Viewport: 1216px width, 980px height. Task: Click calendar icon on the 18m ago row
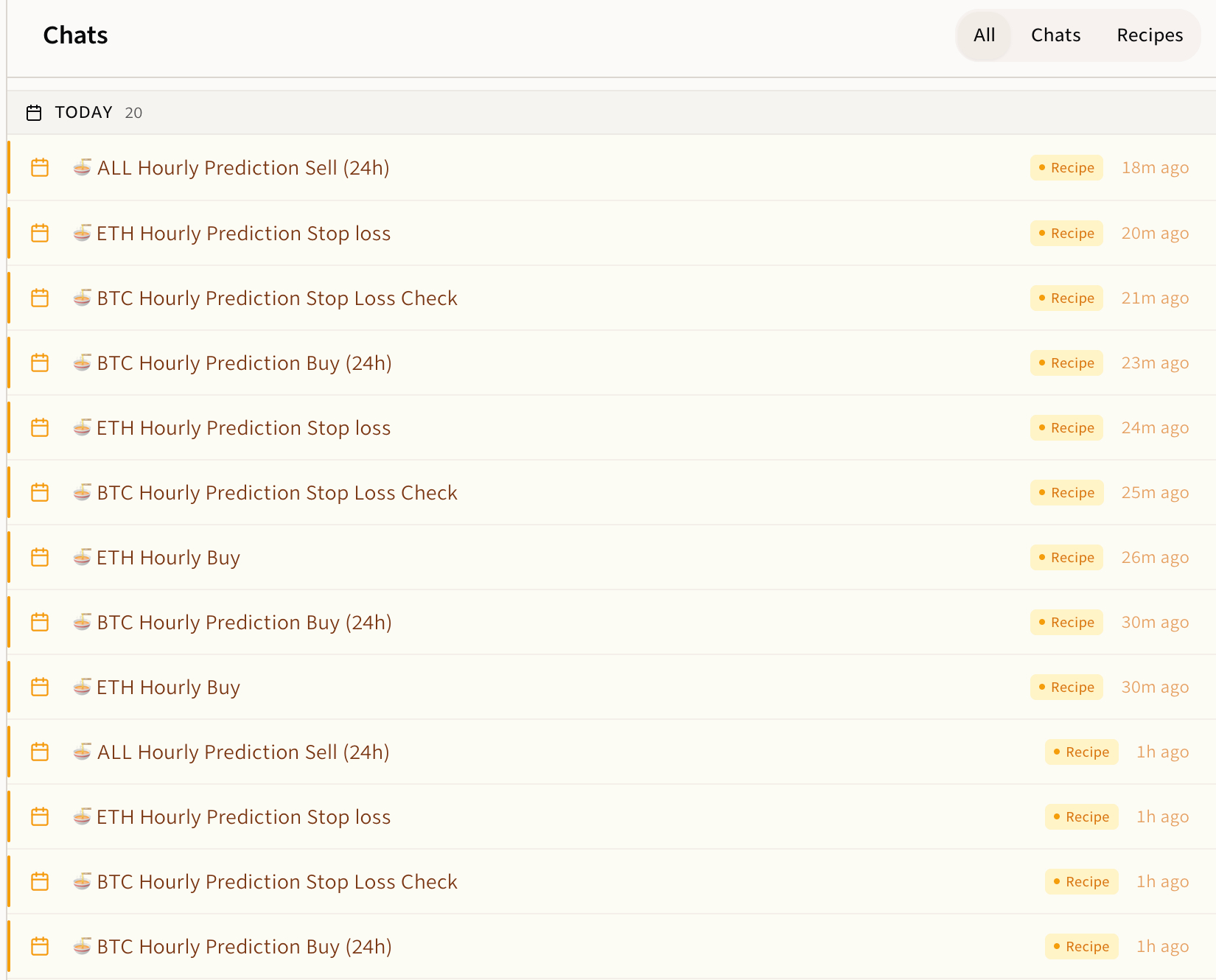pyautogui.click(x=40, y=168)
